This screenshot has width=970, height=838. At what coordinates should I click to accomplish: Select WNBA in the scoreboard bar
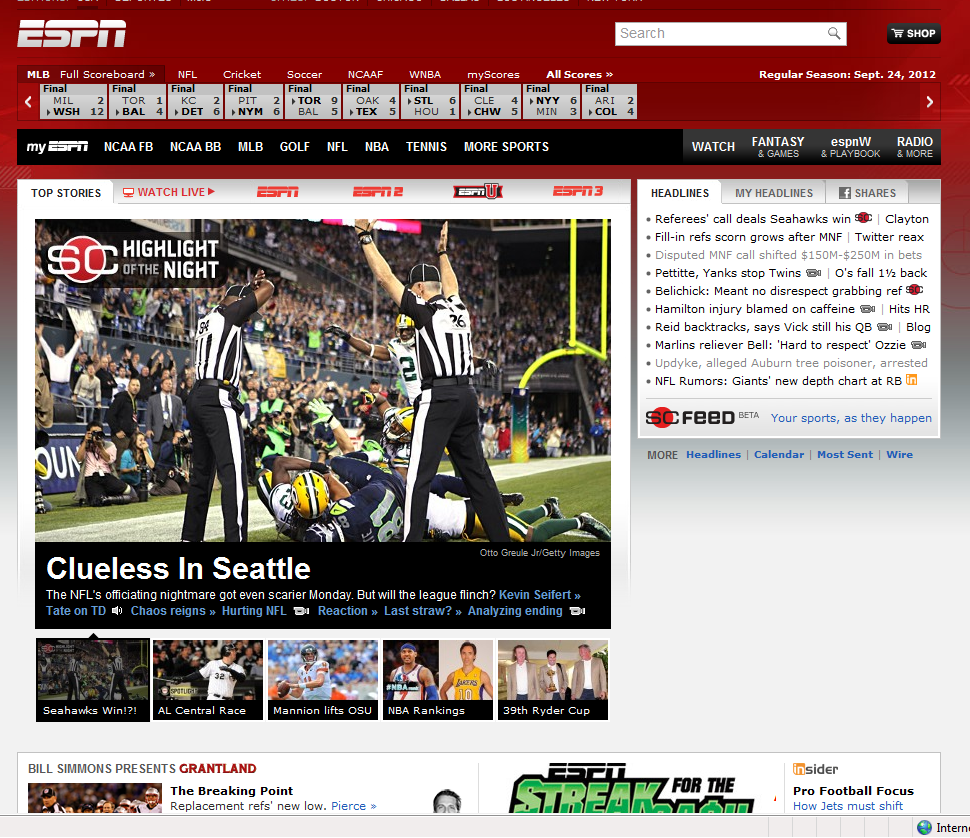[425, 74]
